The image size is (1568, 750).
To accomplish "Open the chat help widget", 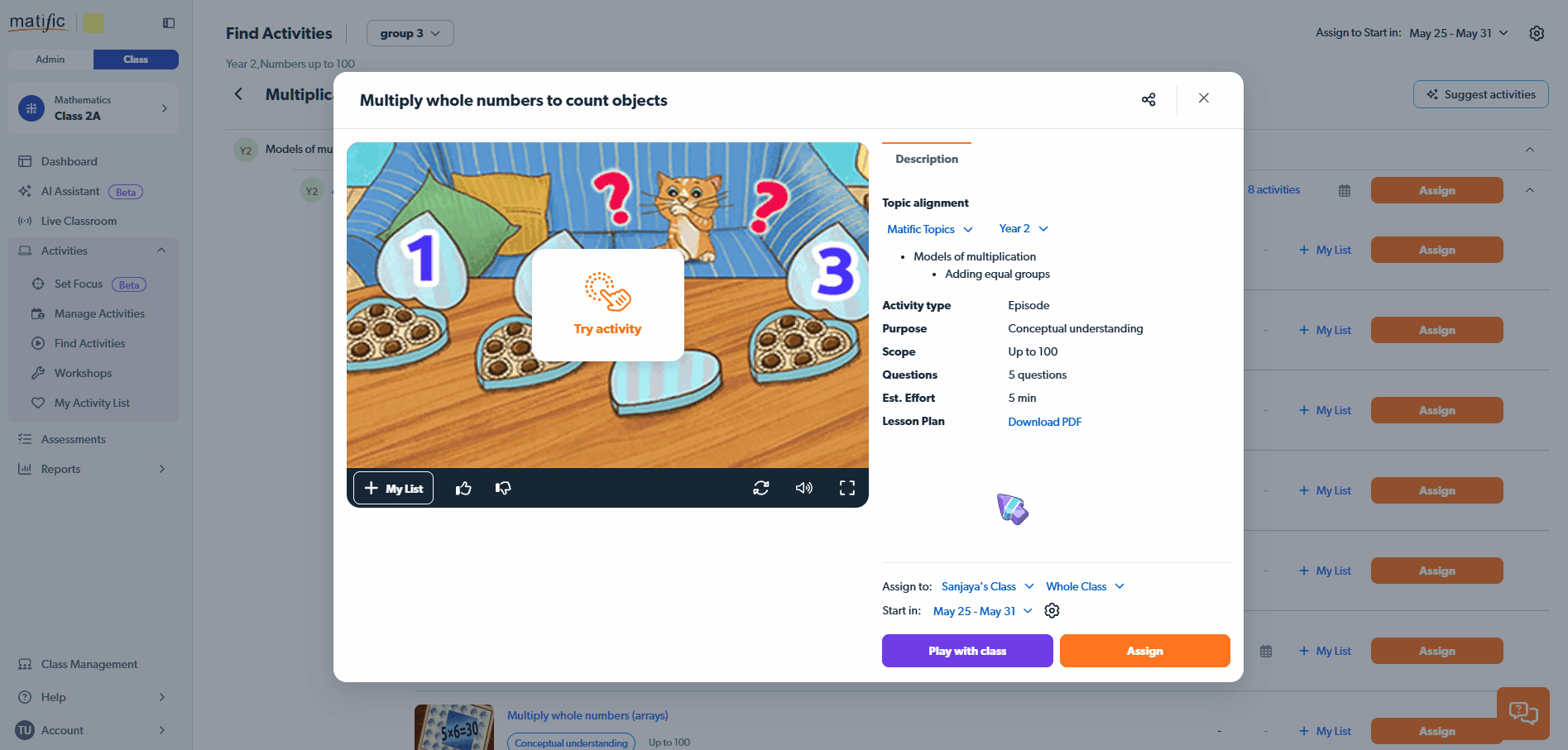I will (x=1523, y=712).
